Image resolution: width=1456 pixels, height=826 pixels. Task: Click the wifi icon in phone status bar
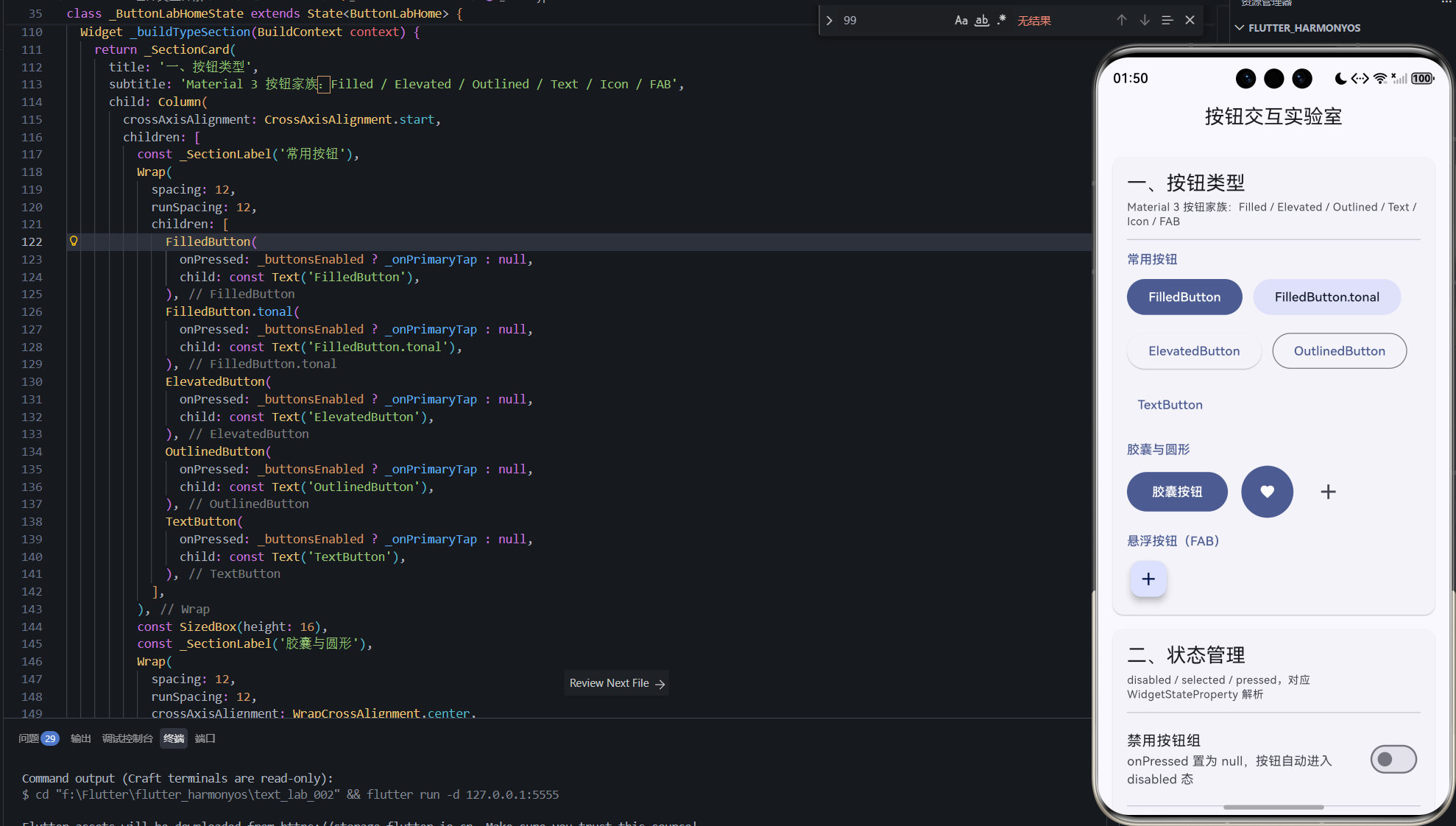pos(1380,79)
